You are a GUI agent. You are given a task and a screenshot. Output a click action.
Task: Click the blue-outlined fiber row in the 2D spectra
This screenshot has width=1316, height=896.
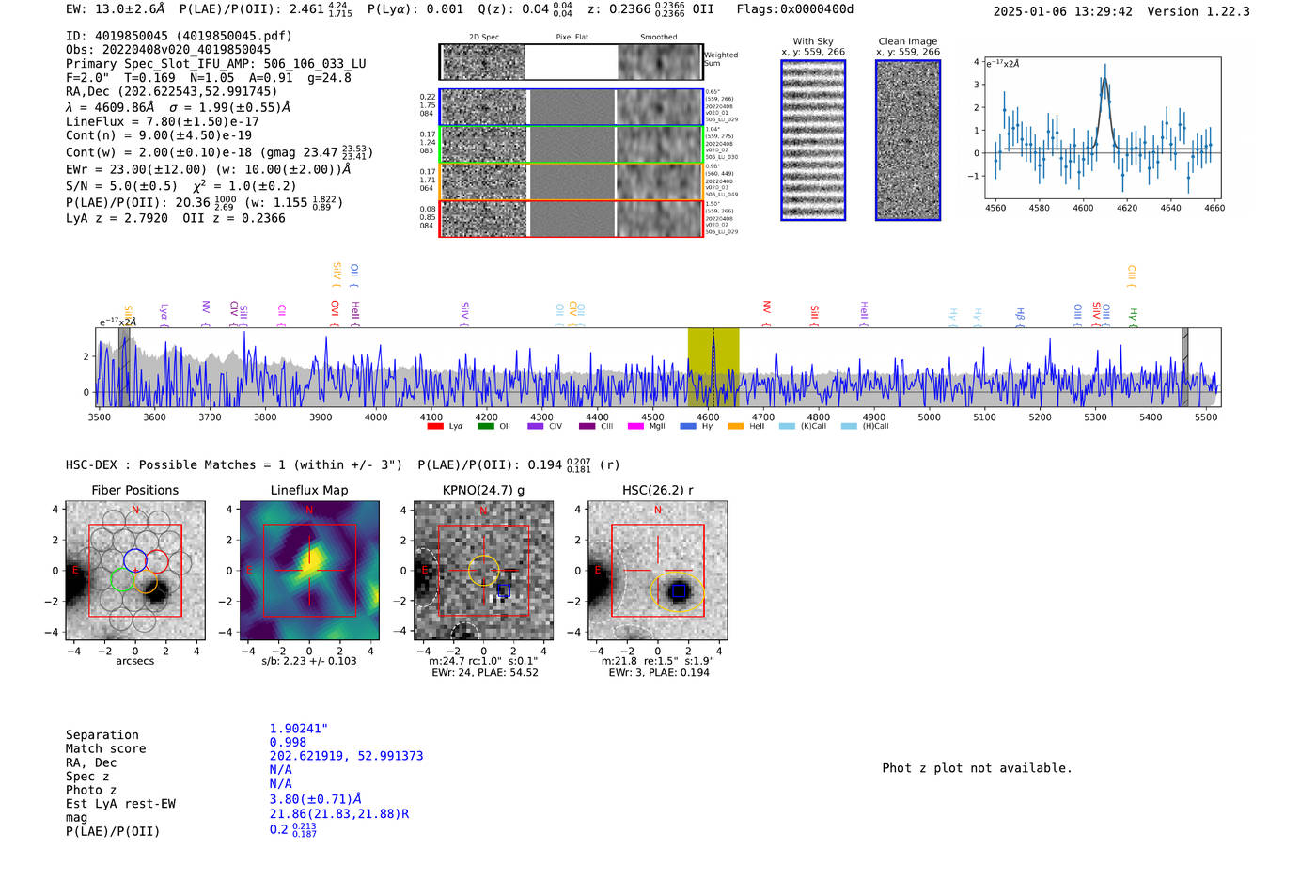tap(572, 107)
